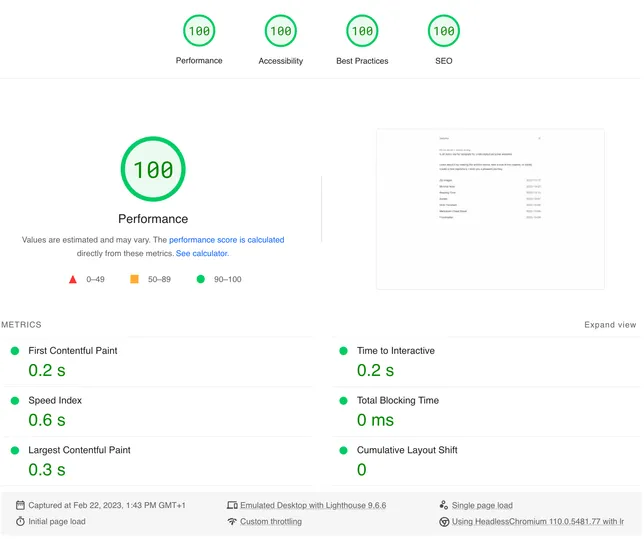Click the SEO score gauge
The height and width of the screenshot is (539, 644).
(443, 31)
